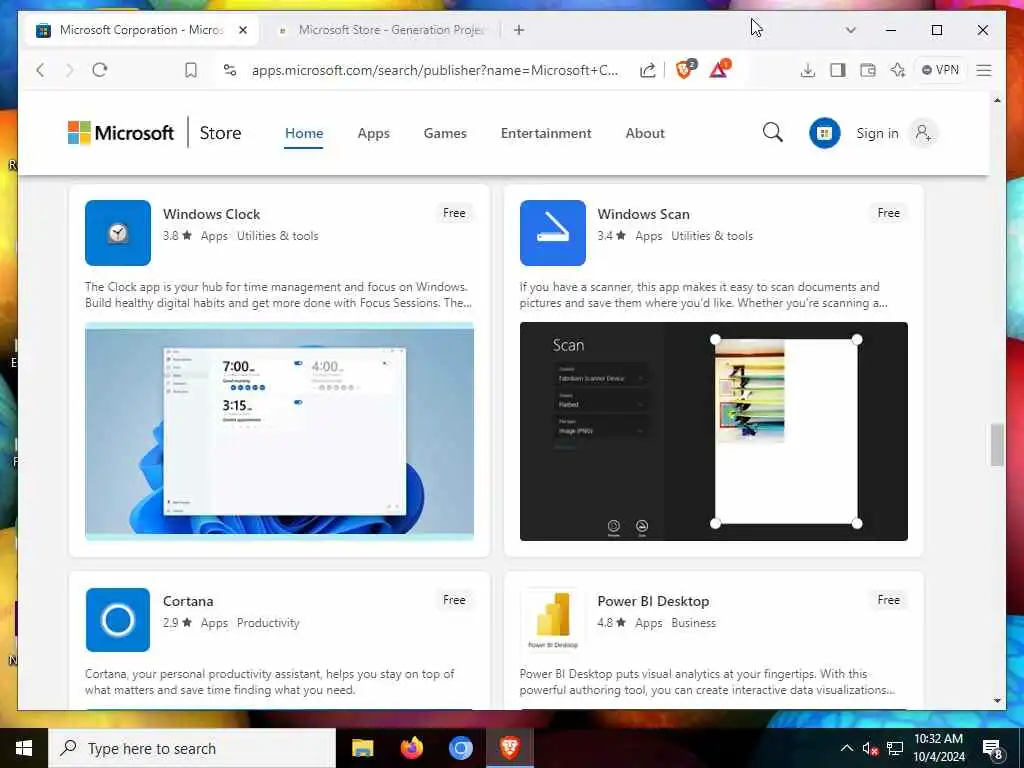This screenshot has height=768, width=1024.
Task: Open the Windows Start menu
Action: point(24,748)
